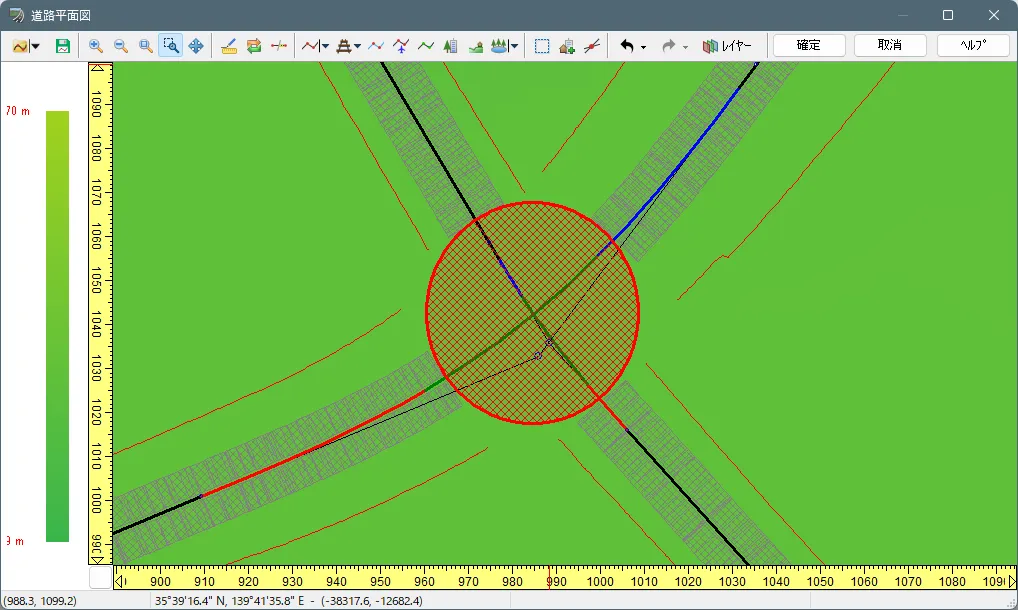Screen dimensions: 1018x610
Task: Select the pan move arrows tool
Action: [x=196, y=46]
